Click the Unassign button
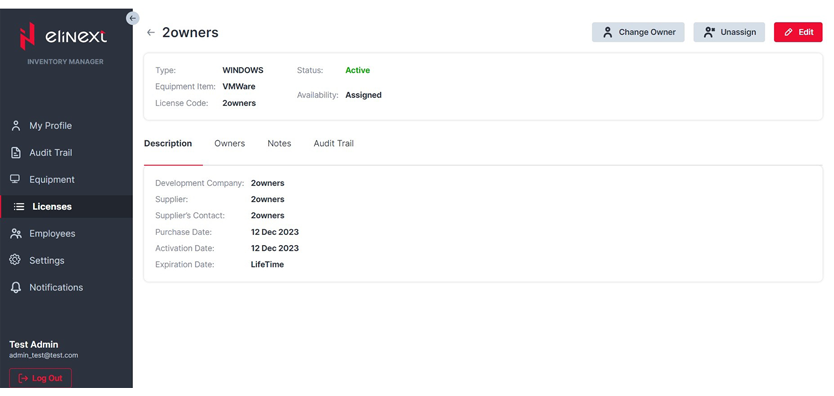This screenshot has width=834, height=396. click(x=729, y=32)
